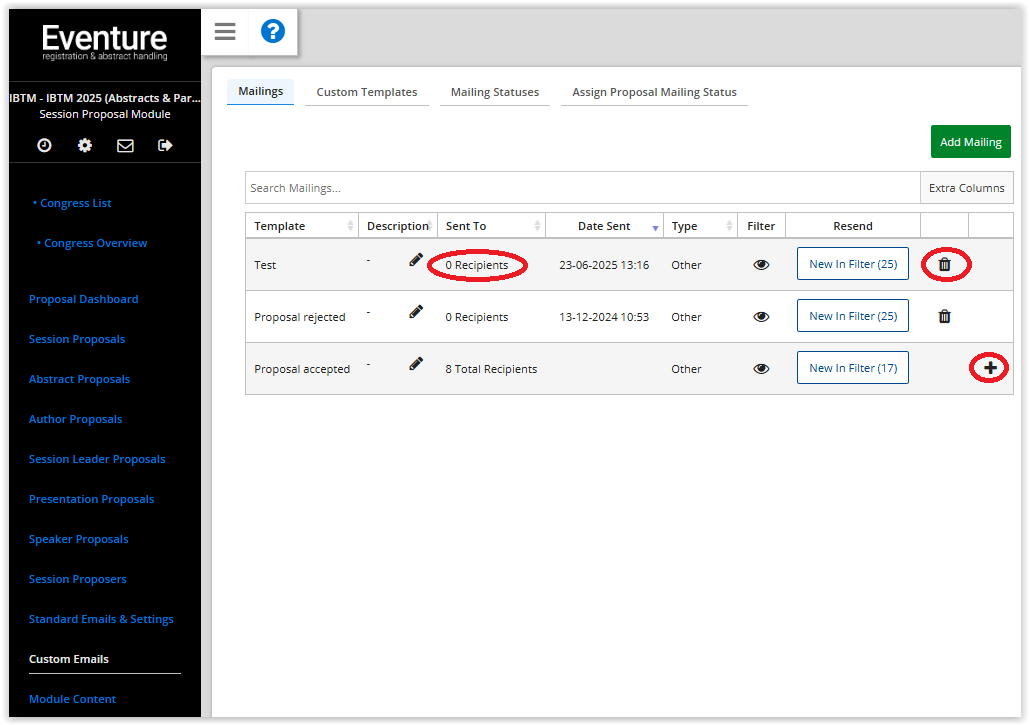
Task: Delete the Test mailing with trash icon
Action: [944, 265]
